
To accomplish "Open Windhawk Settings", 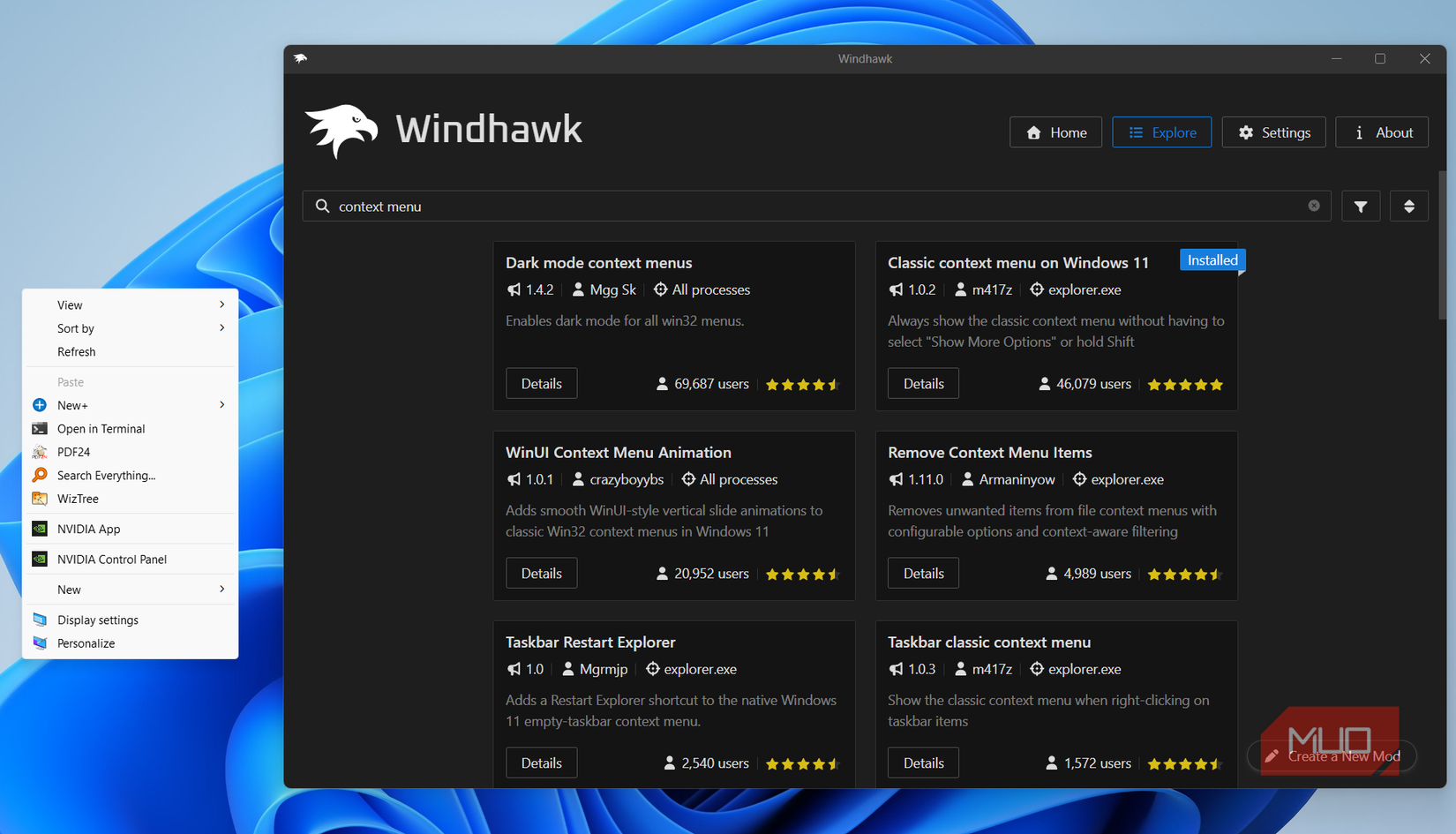I will [1273, 132].
